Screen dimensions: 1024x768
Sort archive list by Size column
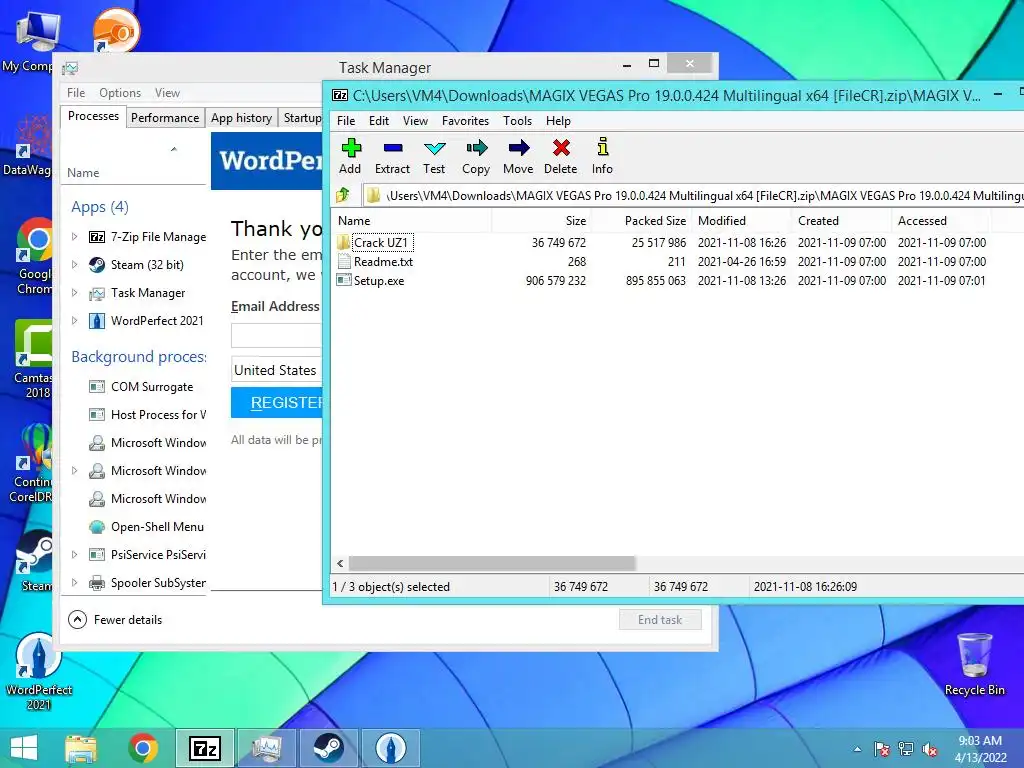tap(541, 221)
